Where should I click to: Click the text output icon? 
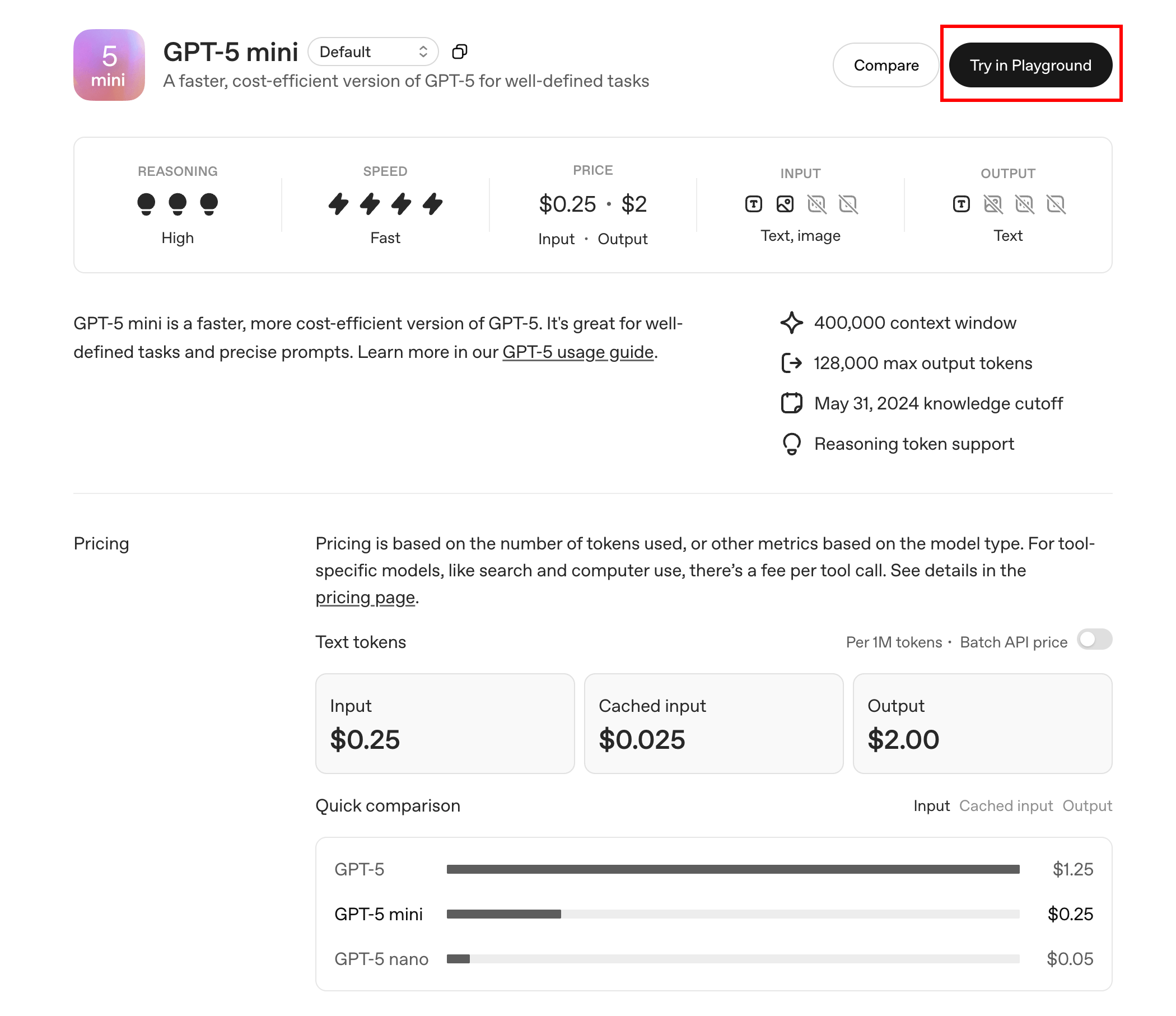(x=961, y=204)
